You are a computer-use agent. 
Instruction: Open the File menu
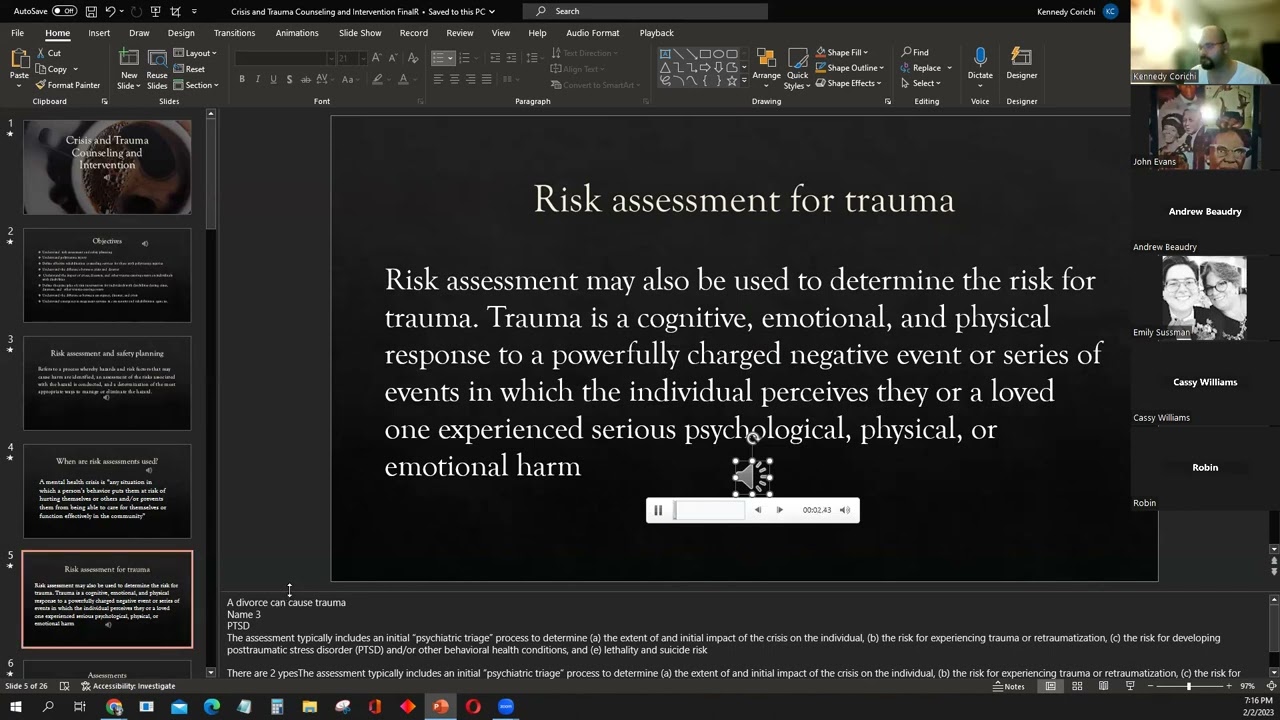[x=17, y=33]
